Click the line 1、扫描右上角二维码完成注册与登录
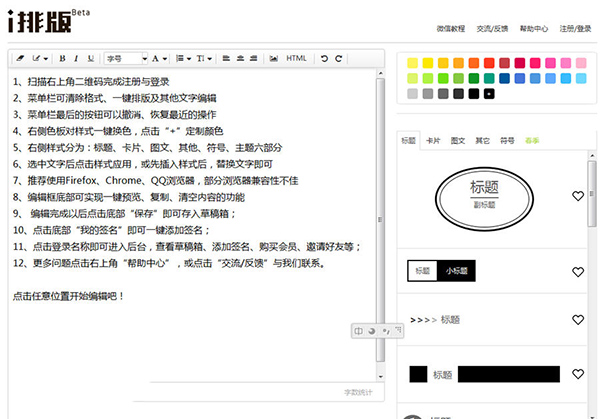 pos(91,82)
